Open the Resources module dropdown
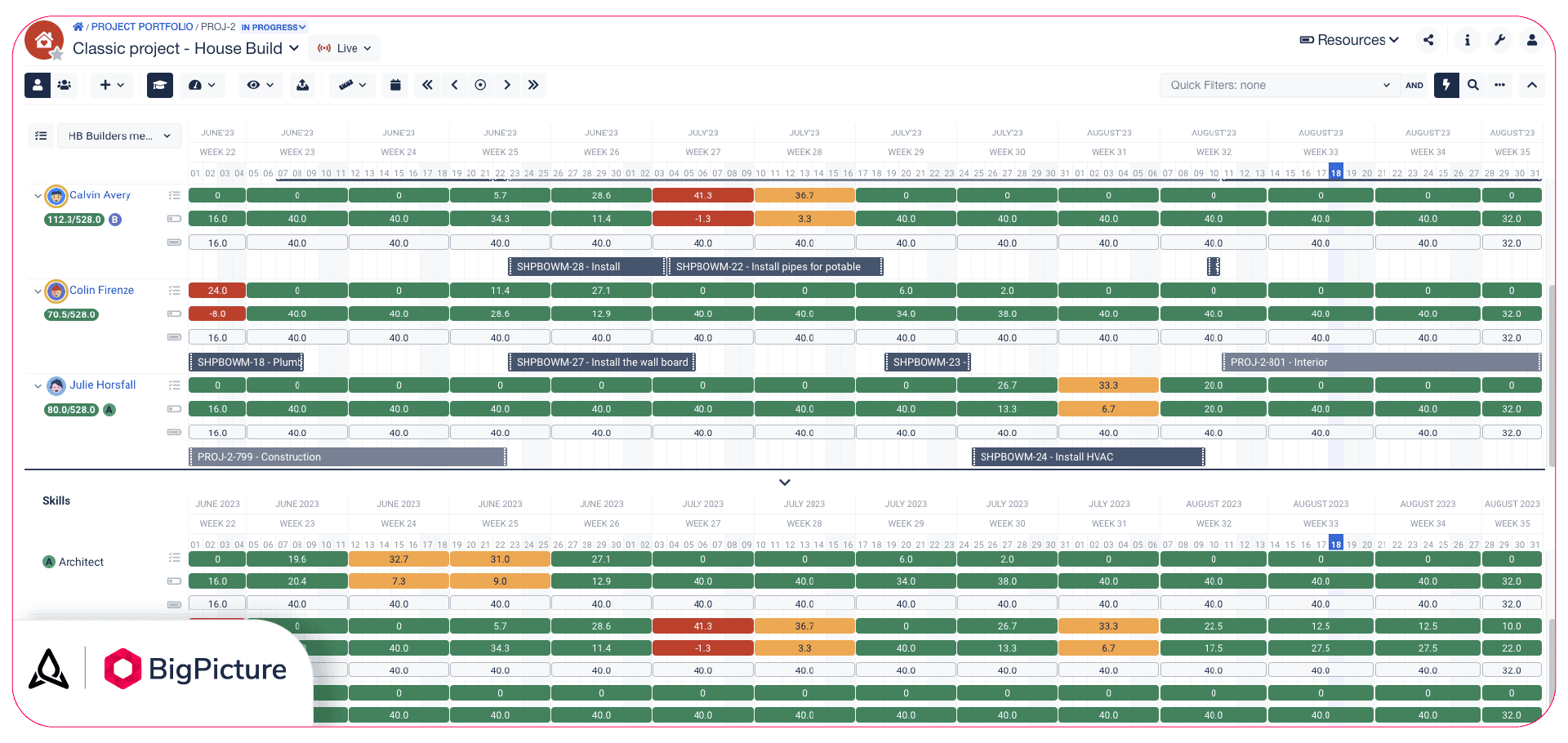This screenshot has width=1568, height=743. point(1349,40)
